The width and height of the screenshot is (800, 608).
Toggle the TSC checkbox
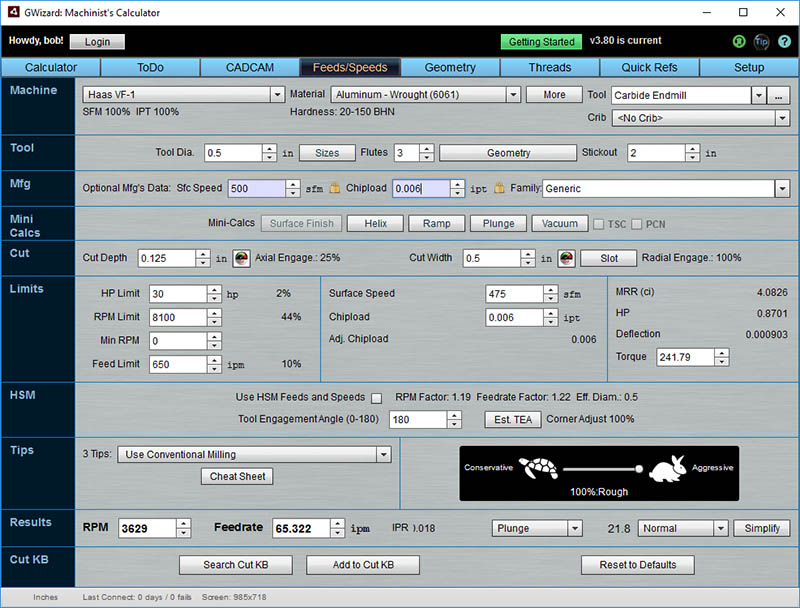pyautogui.click(x=599, y=224)
